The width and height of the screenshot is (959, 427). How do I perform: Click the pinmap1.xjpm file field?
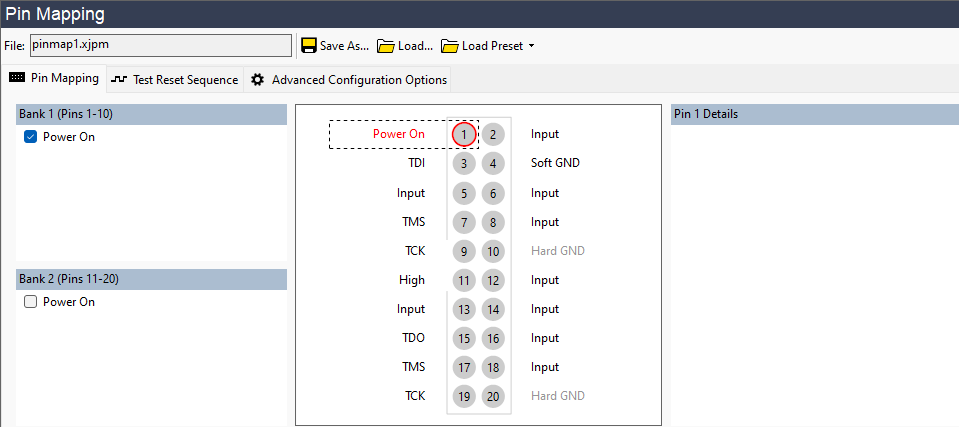[x=159, y=45]
